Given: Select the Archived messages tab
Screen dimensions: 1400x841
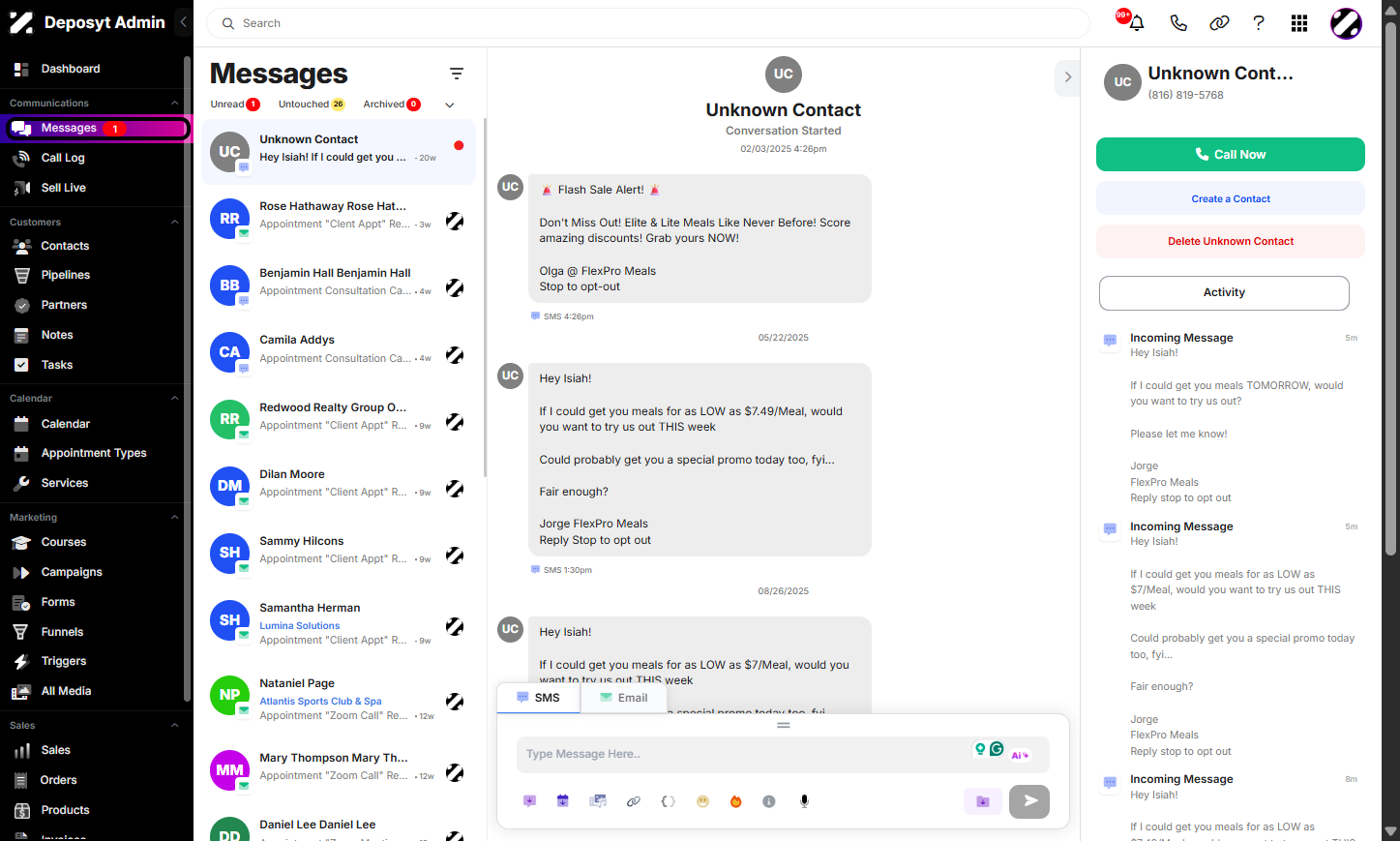Looking at the screenshot, I should [392, 105].
